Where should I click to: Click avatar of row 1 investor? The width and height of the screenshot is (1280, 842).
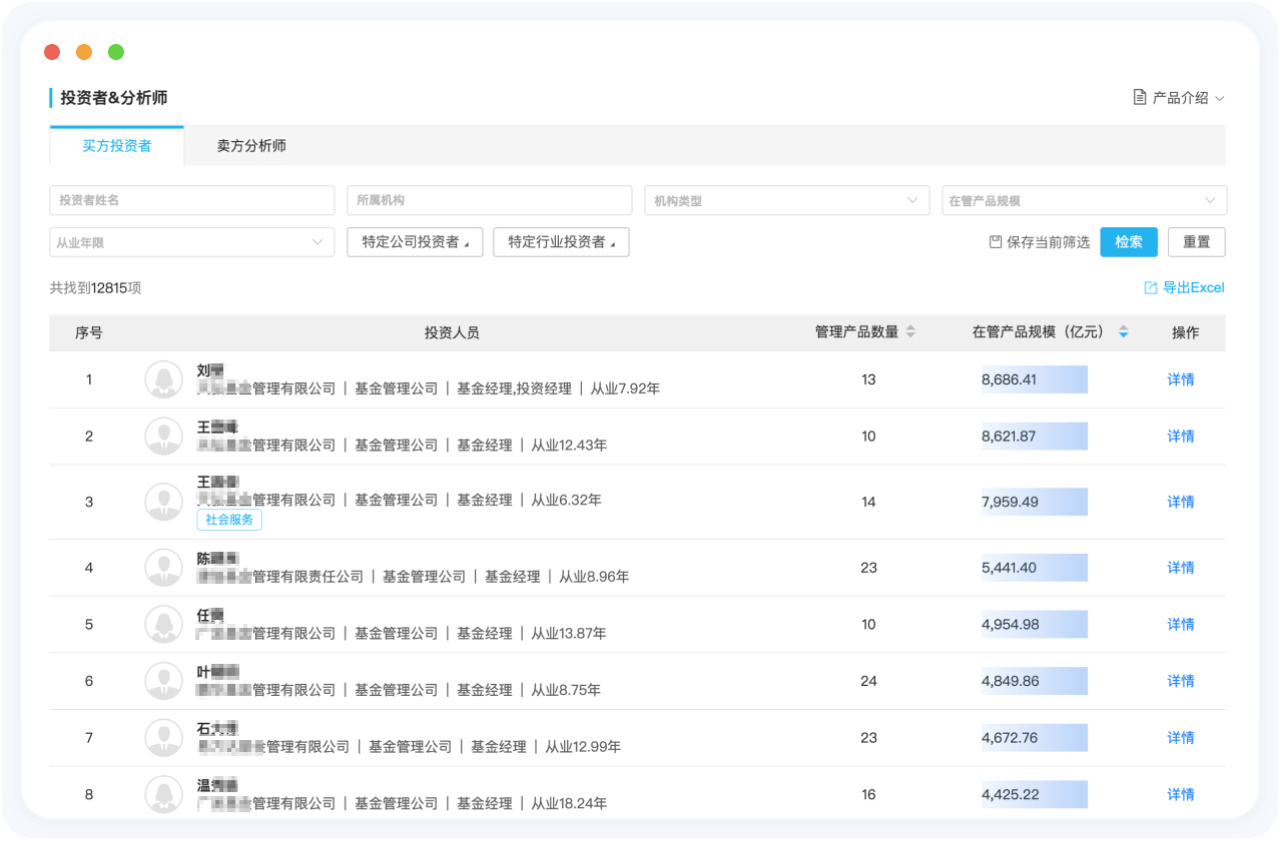click(163, 380)
